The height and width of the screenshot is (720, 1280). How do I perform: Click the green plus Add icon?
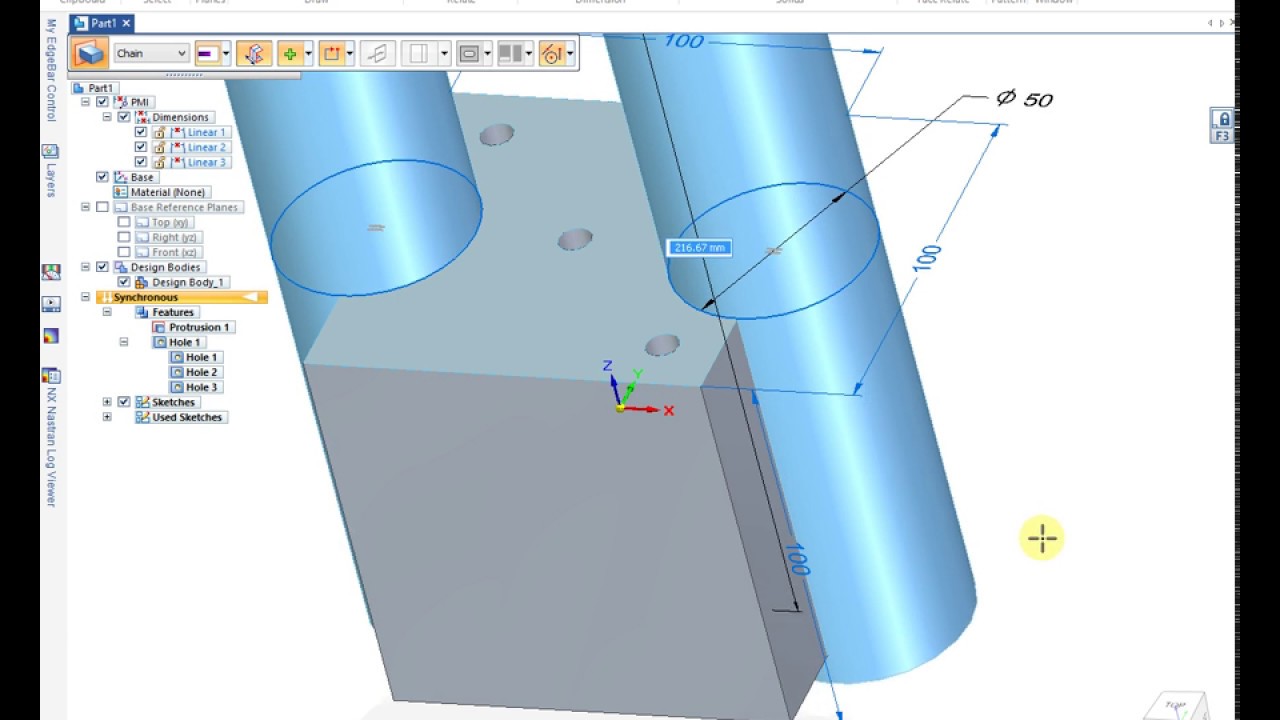click(x=290, y=53)
